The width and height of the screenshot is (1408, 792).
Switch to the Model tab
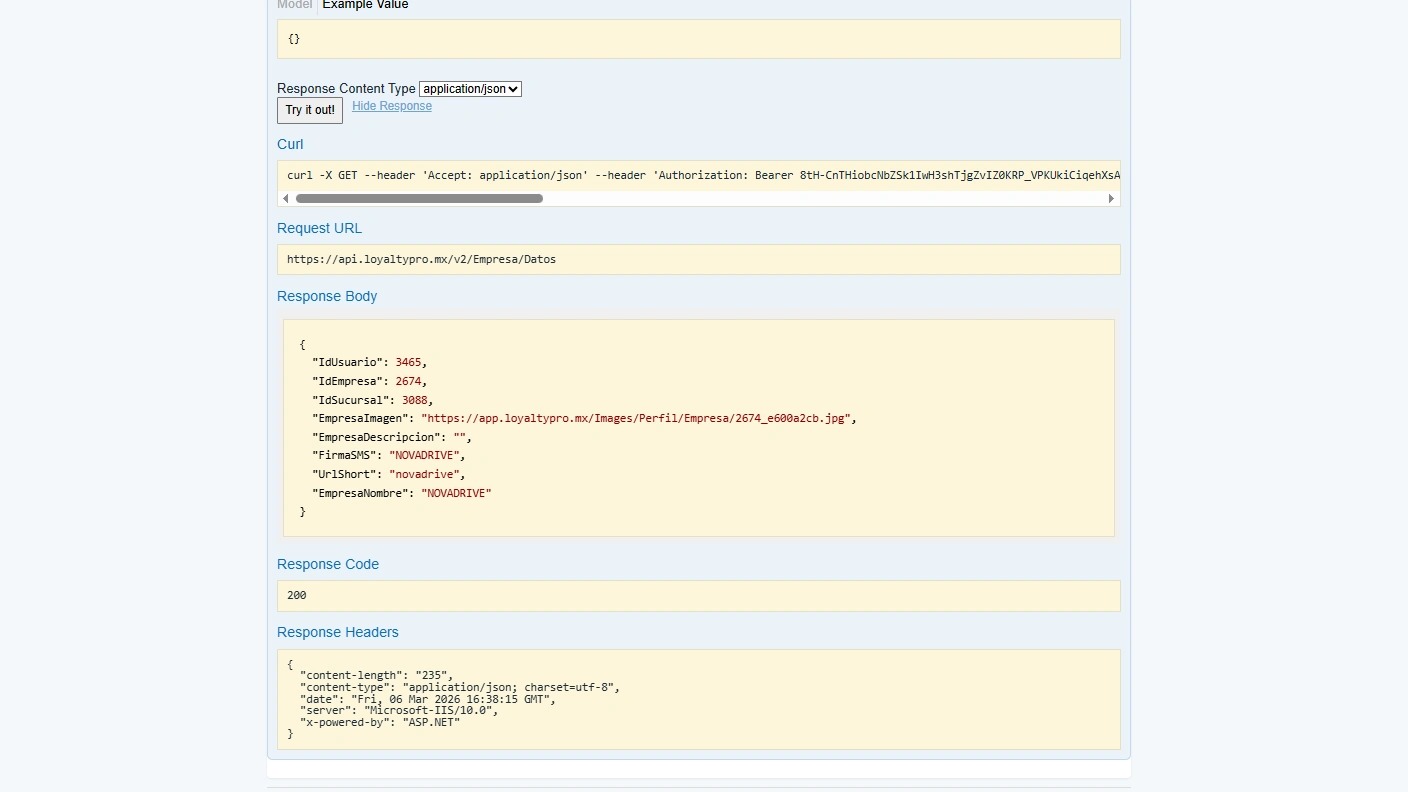[295, 5]
